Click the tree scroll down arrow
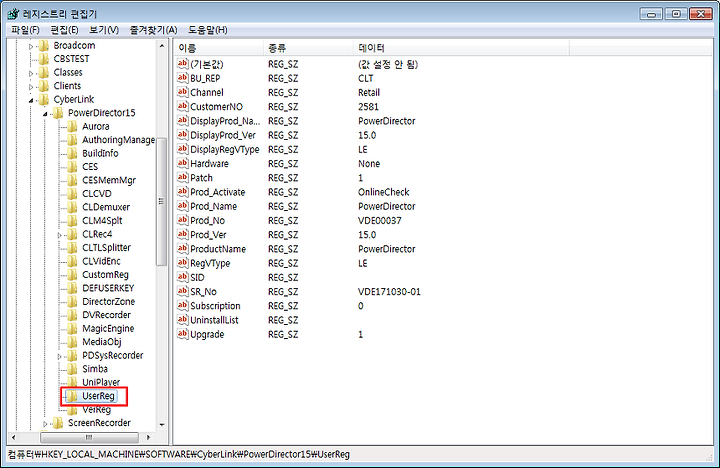The width and height of the screenshot is (720, 468). [162, 425]
